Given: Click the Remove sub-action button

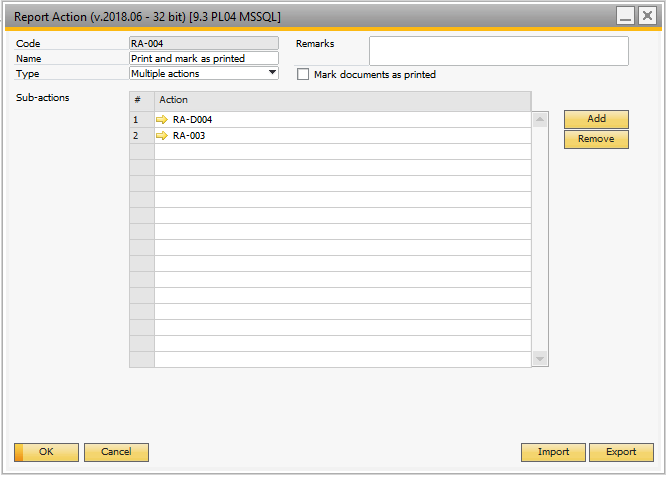Looking at the screenshot, I should pyautogui.click(x=596, y=139).
